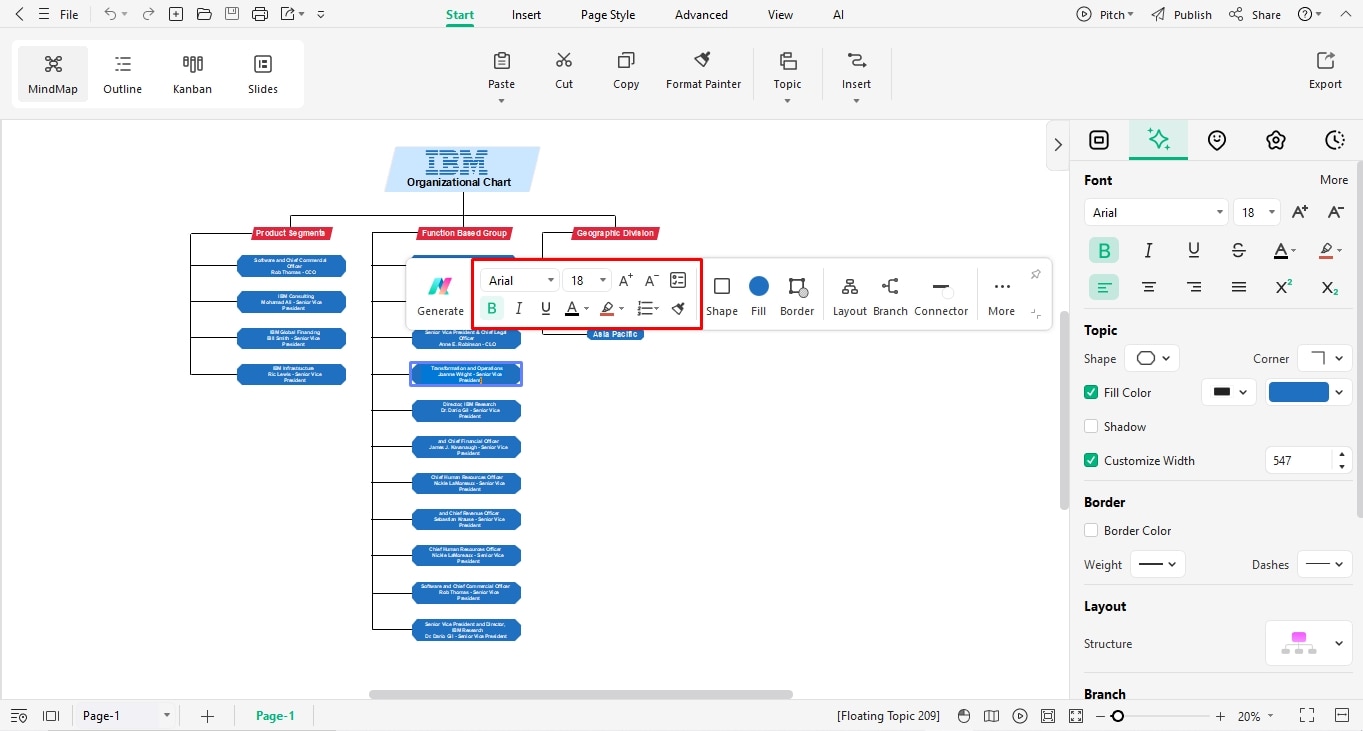Image resolution: width=1363 pixels, height=731 pixels.
Task: Switch to Slides view mode
Action: point(263,74)
